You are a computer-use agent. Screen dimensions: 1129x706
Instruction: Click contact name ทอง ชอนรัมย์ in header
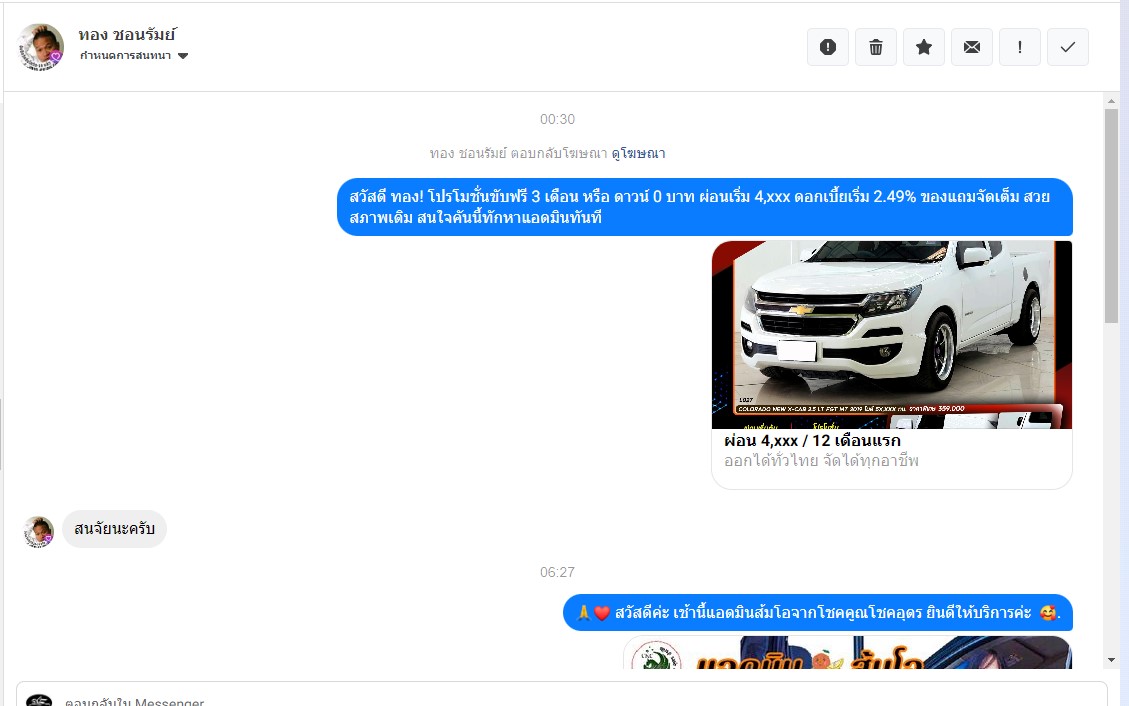pos(127,35)
